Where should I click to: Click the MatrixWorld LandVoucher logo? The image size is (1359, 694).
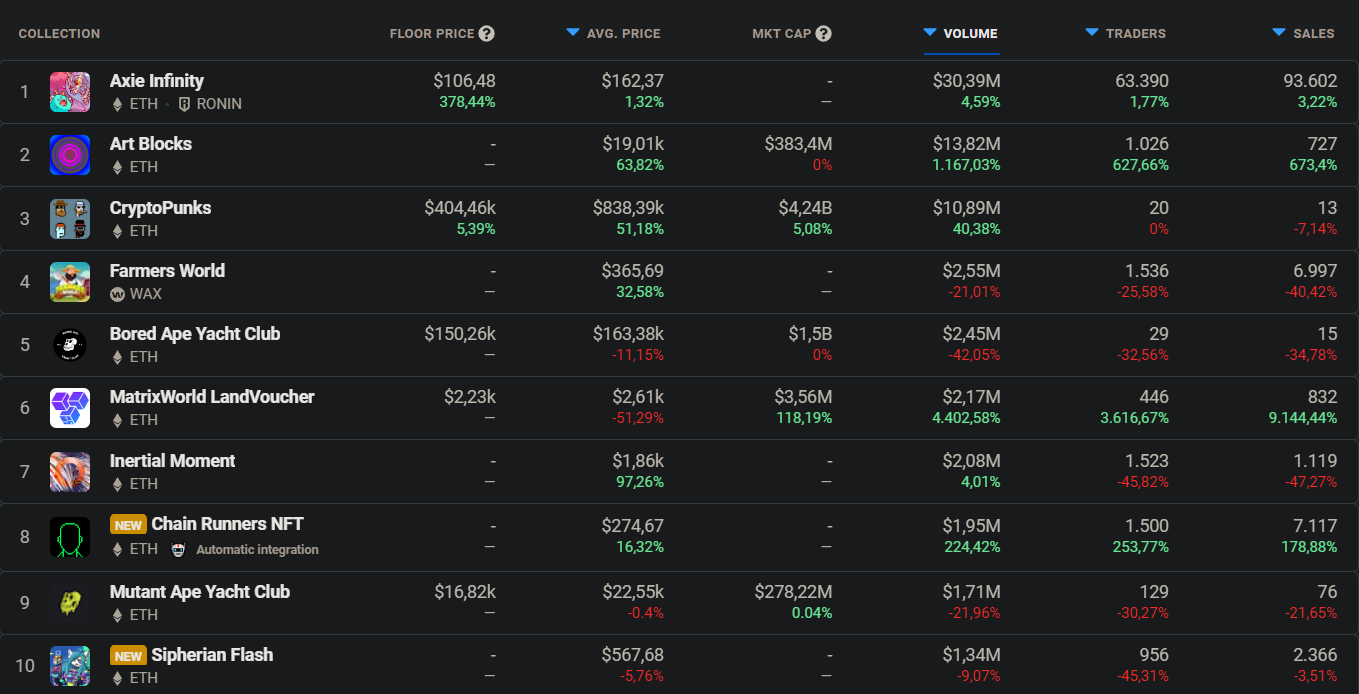click(x=70, y=408)
